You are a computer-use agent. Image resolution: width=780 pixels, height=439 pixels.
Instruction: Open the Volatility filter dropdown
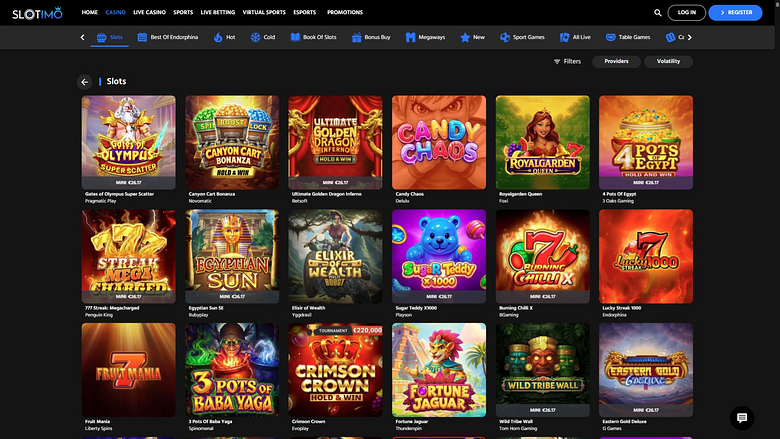tap(668, 62)
